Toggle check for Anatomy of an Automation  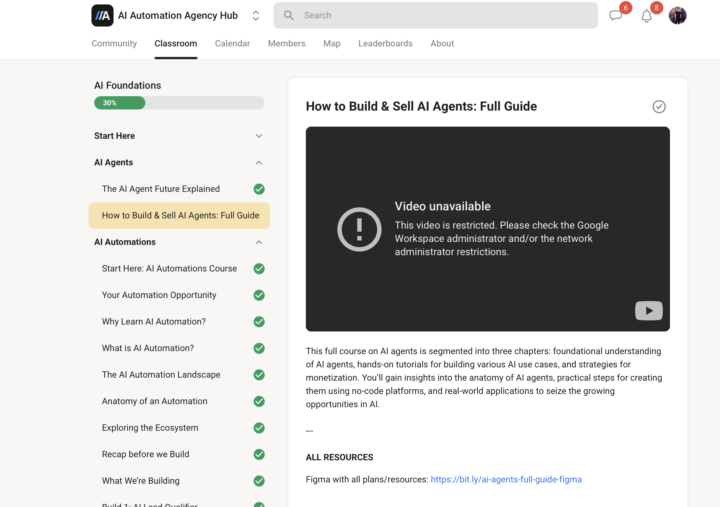[259, 401]
